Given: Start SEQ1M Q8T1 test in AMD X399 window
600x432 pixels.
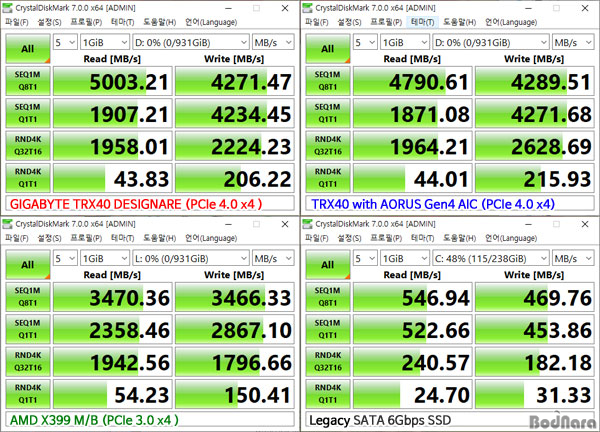Looking at the screenshot, I should pos(28,297).
